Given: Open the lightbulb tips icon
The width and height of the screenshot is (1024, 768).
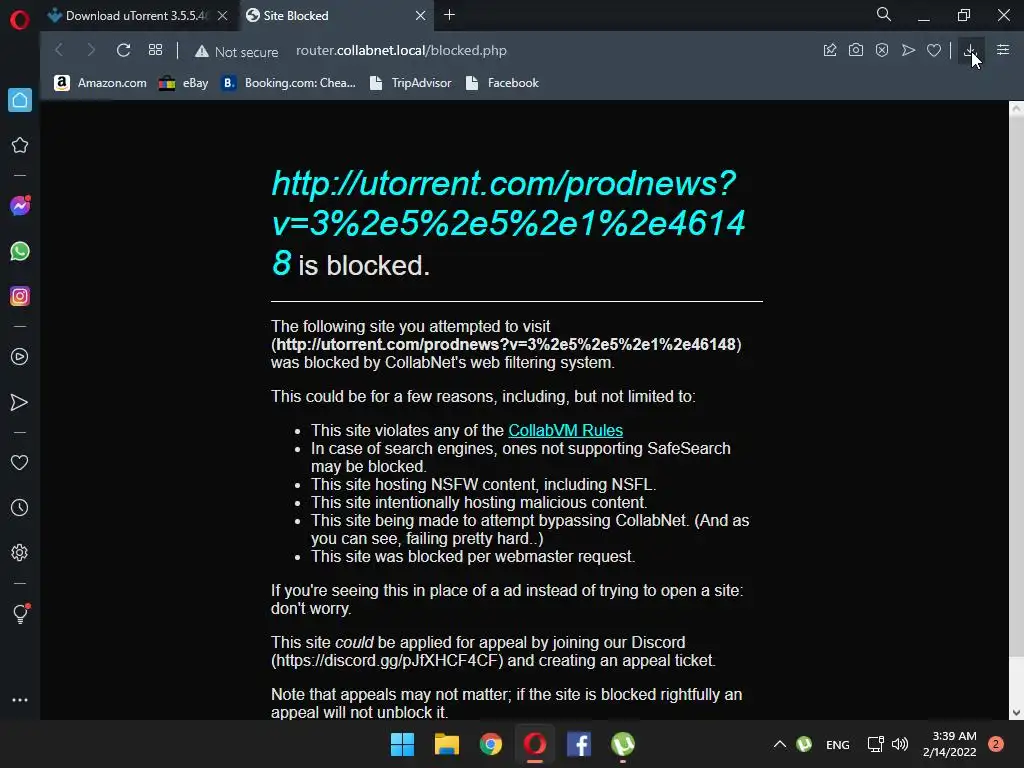Looking at the screenshot, I should click(20, 614).
